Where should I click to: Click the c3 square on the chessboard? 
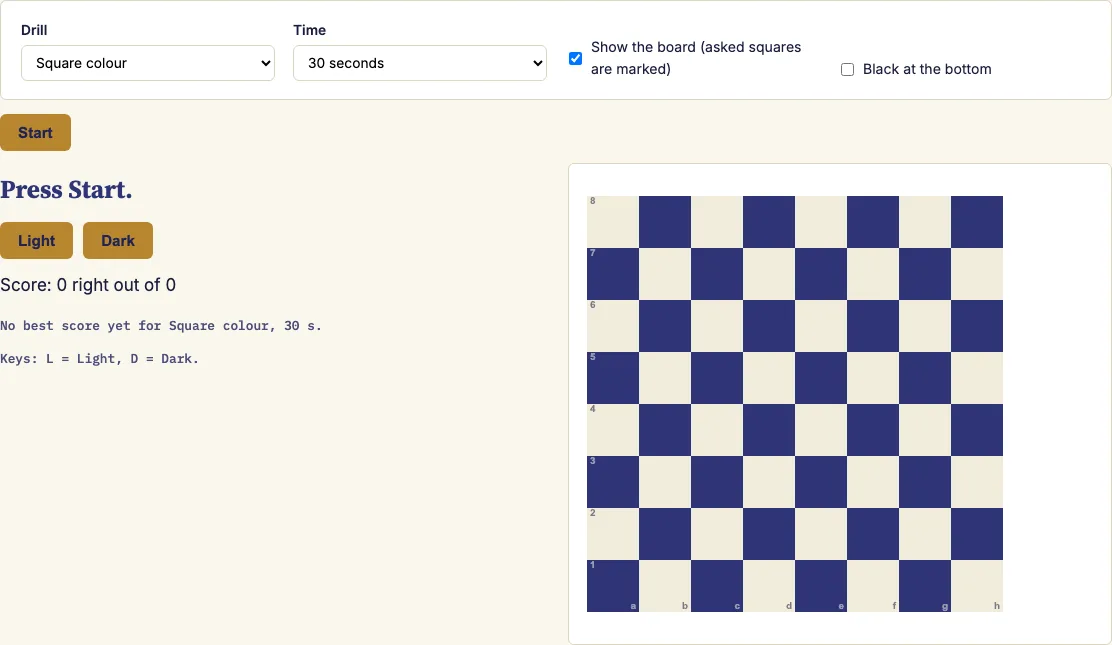717,482
